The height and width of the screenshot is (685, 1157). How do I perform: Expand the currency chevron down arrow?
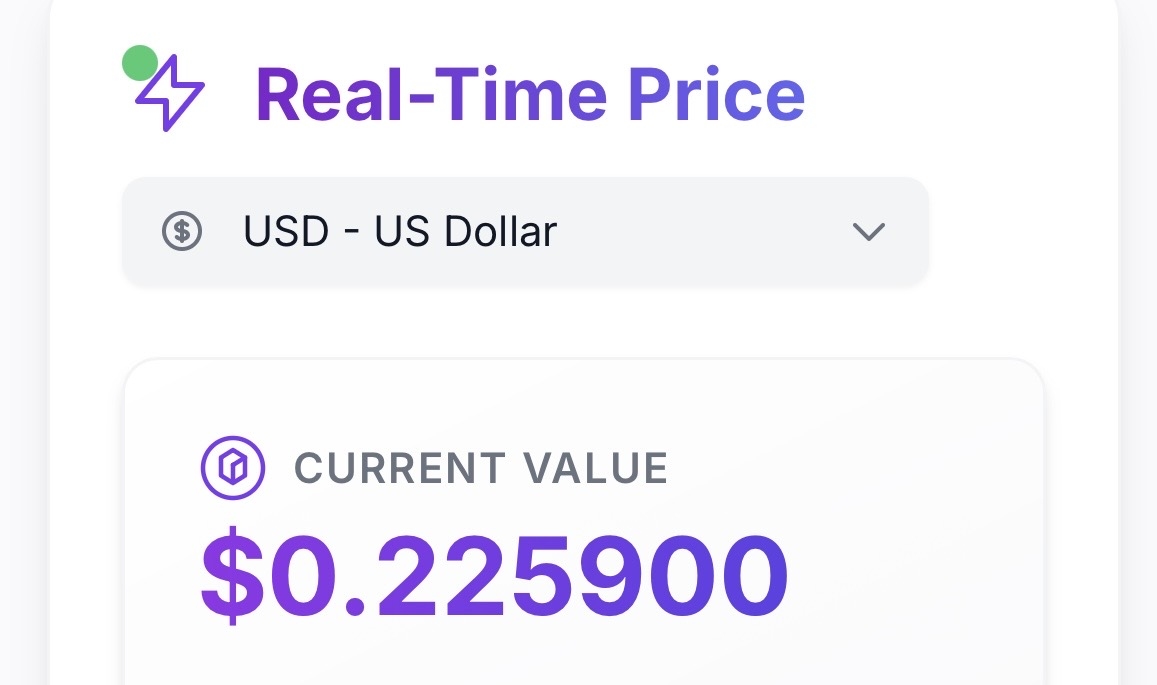[x=868, y=232]
